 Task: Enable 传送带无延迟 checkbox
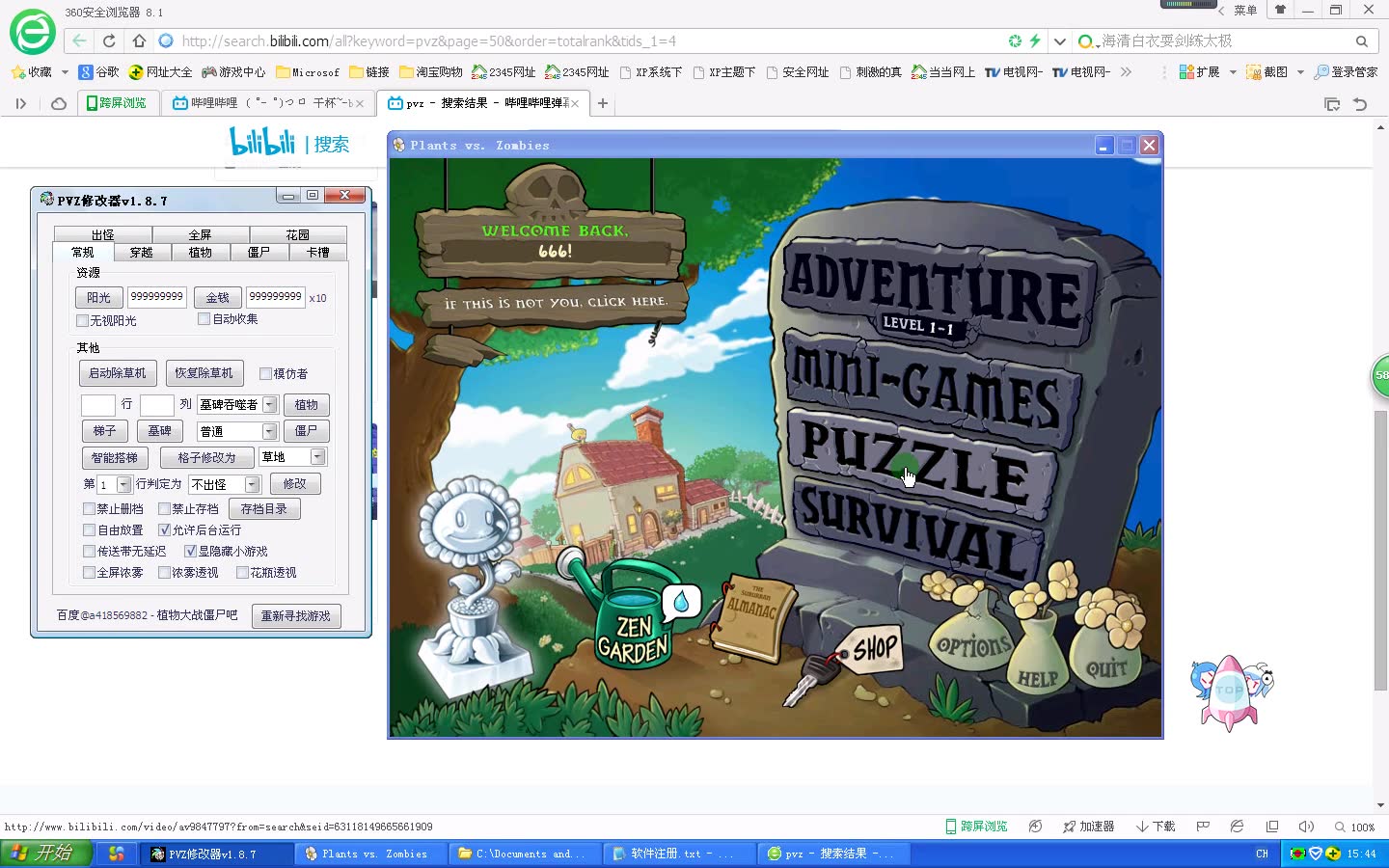[x=89, y=551]
